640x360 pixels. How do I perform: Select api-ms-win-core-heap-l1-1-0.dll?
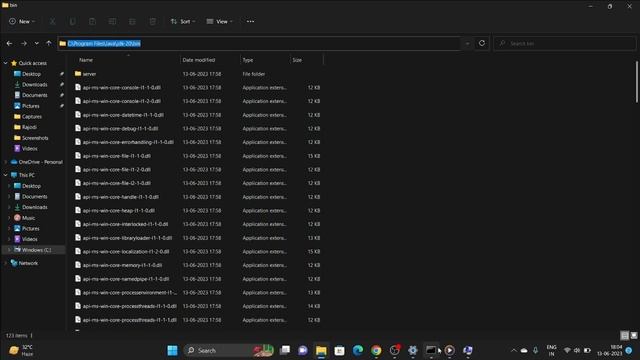tap(118, 211)
